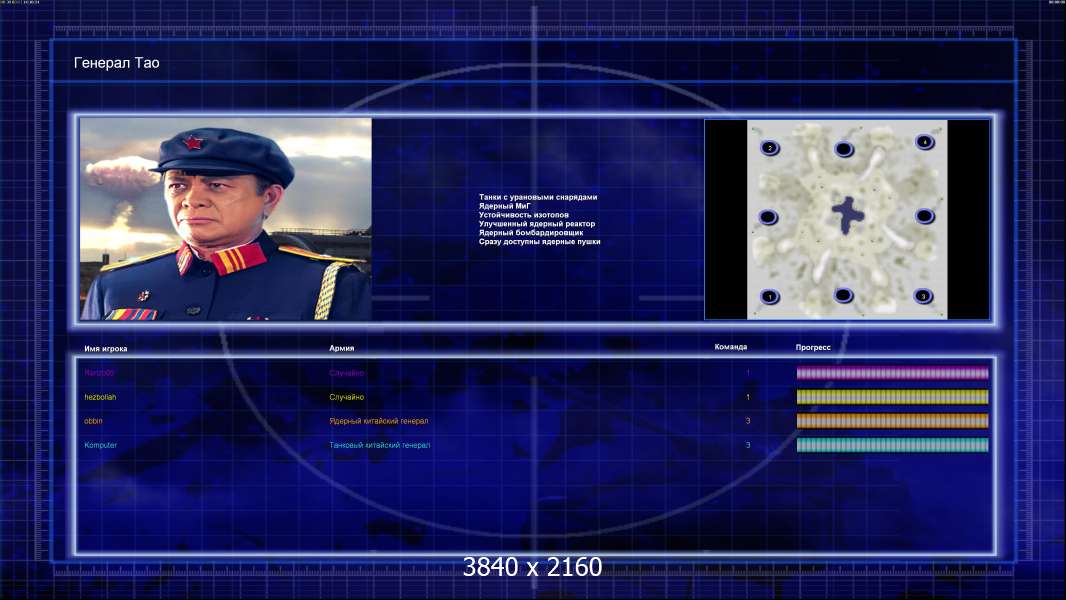Viewport: 1066px width, 600px height.
Task: Click hezbollah's yellow progress bar
Action: click(892, 397)
